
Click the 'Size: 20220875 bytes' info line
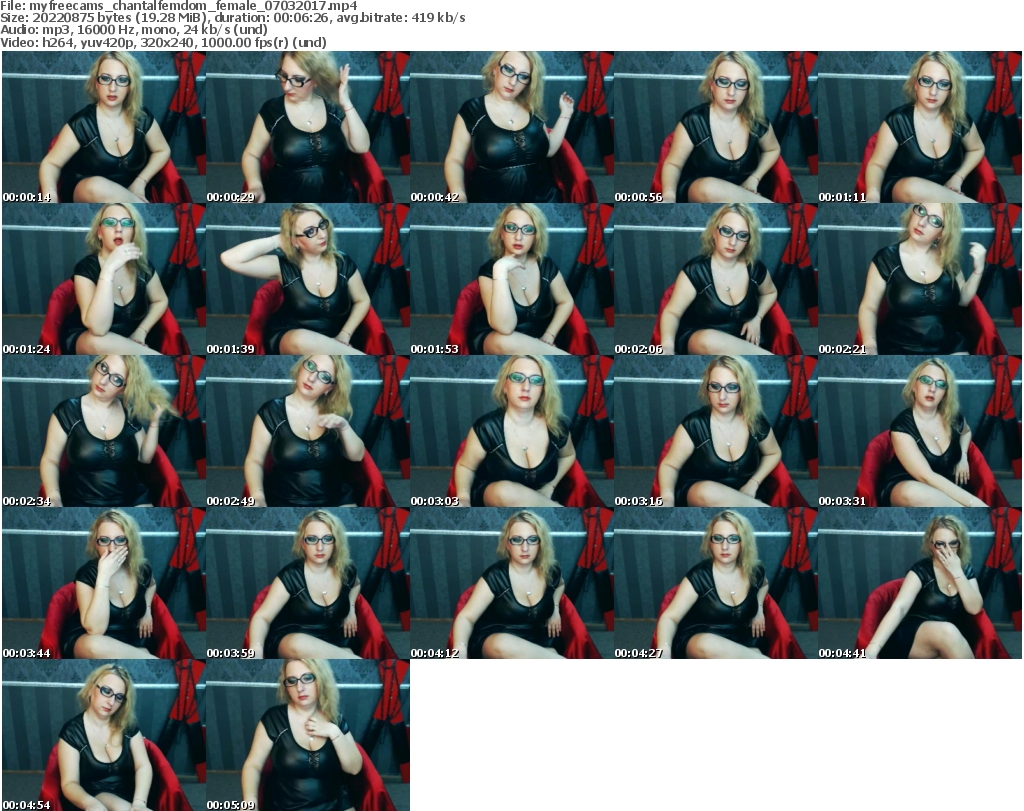232,18
